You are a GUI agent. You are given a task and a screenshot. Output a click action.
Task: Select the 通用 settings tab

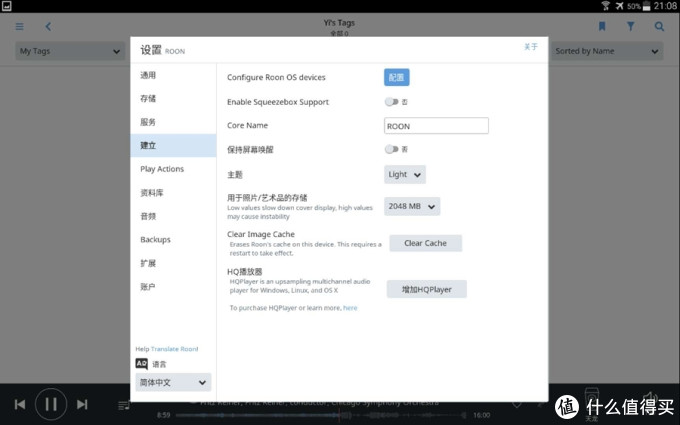[173, 75]
